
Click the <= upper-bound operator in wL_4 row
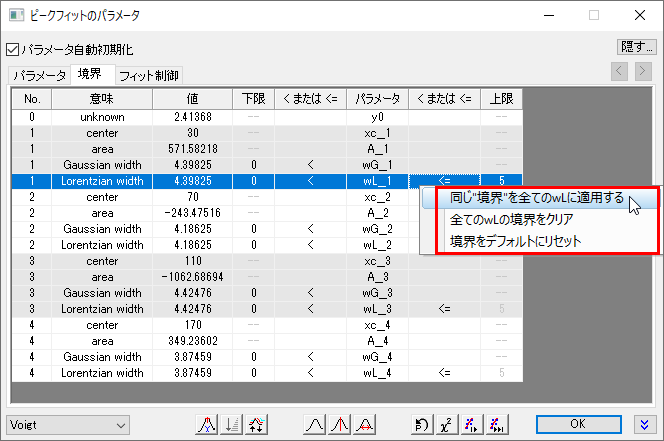pos(444,373)
